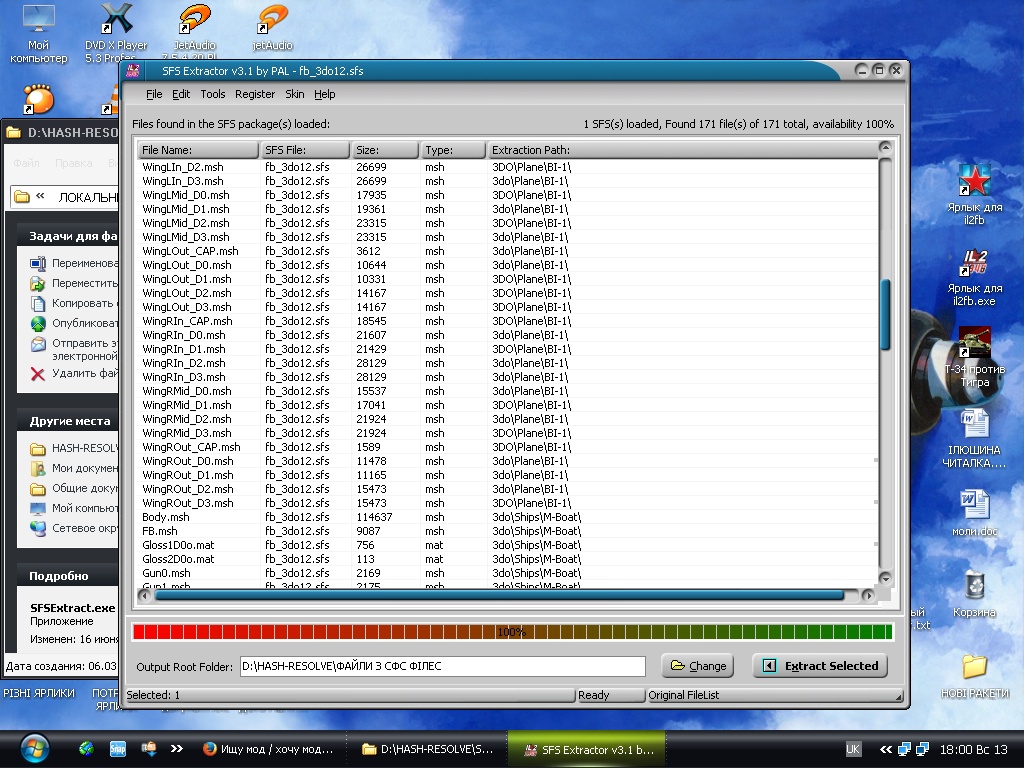Click the horizontal scroll right arrow
Screen dimensions: 1024x768
(x=867, y=595)
